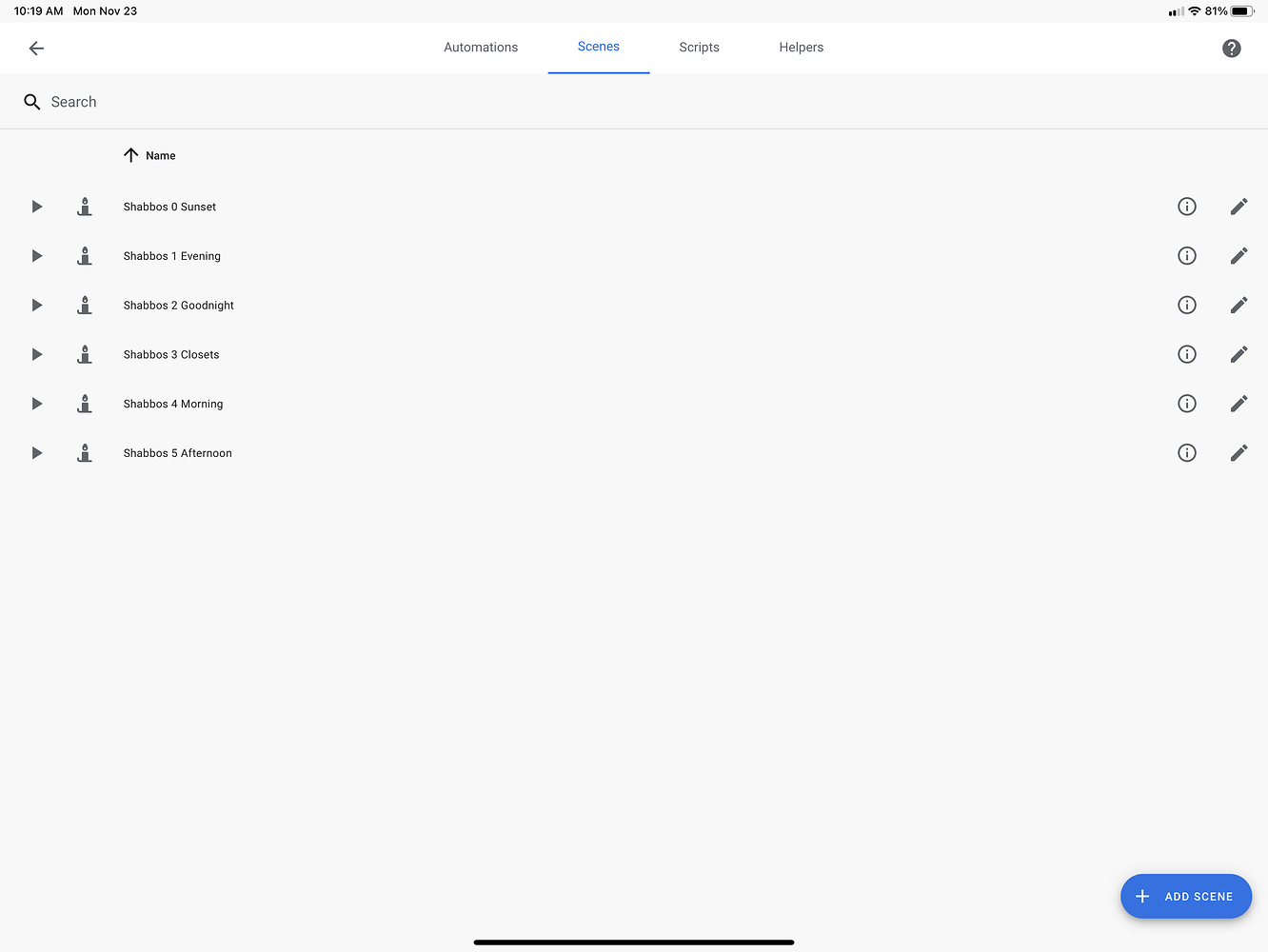Image resolution: width=1268 pixels, height=952 pixels.
Task: Activate the Shabbos 5 Afternoon scene
Action: (36, 452)
